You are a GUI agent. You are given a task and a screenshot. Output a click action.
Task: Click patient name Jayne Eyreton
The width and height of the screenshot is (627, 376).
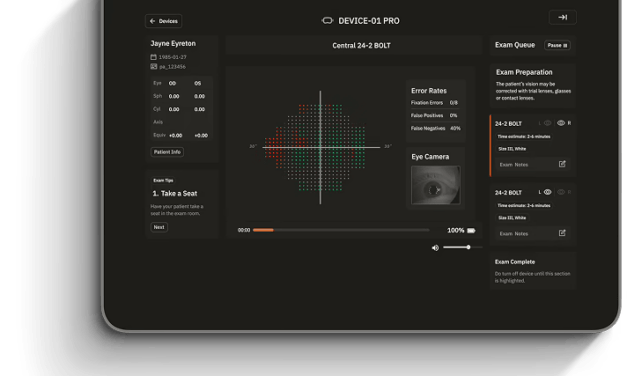[x=173, y=43]
